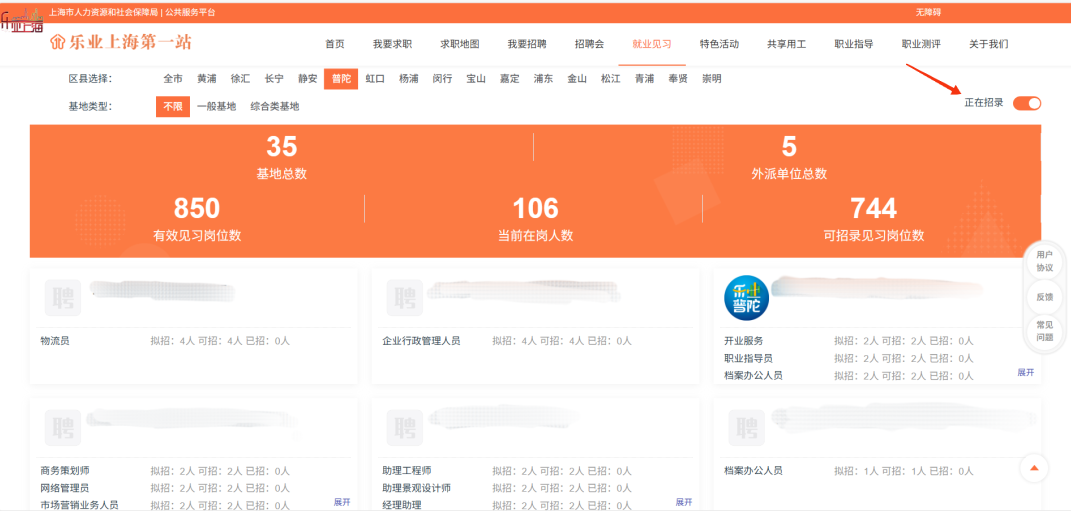Open 用户协议 from the floating sidebar
The width and height of the screenshot is (1071, 511).
[x=1044, y=262]
